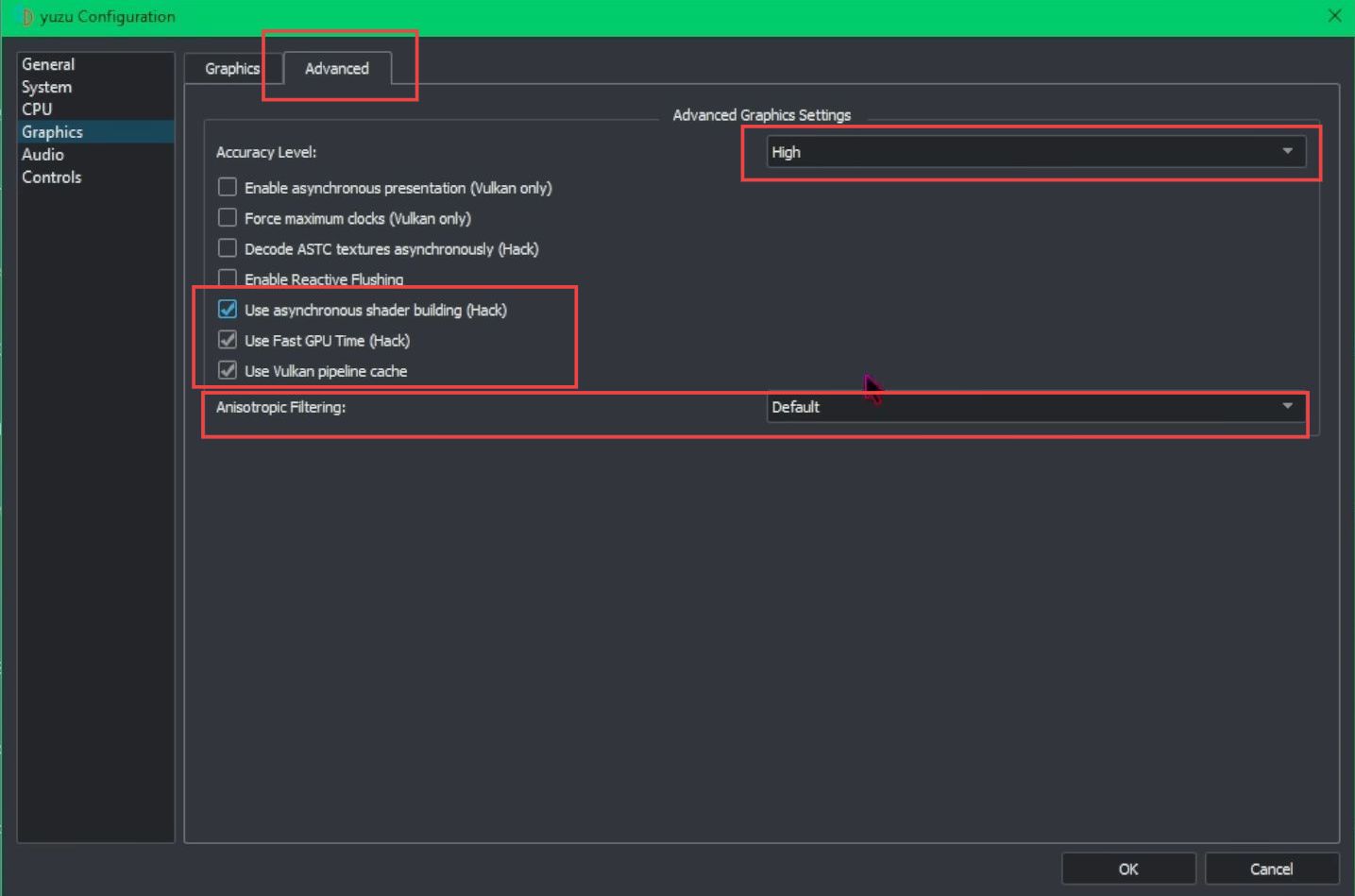
Task: Enable Force maximum clocks checkbox
Action: [x=228, y=218]
